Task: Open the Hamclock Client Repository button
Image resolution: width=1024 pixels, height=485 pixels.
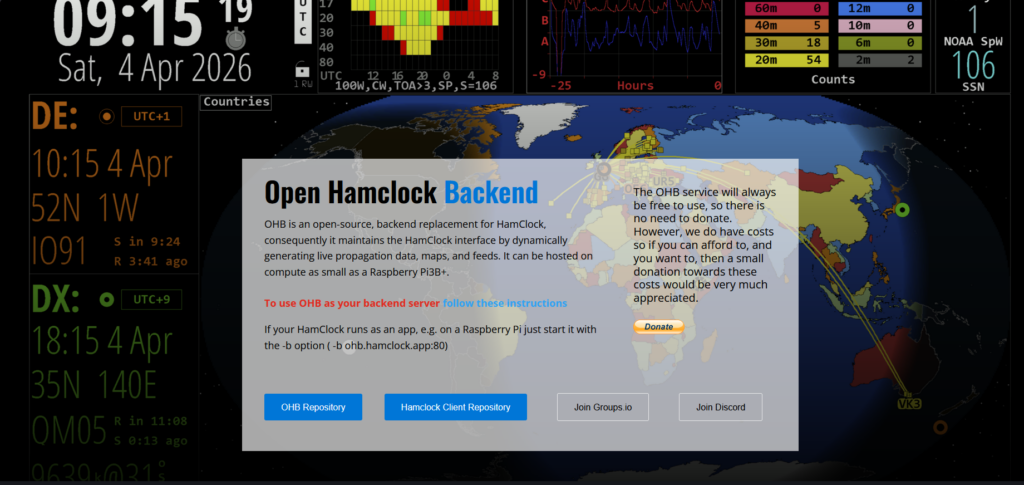Action: pos(455,407)
